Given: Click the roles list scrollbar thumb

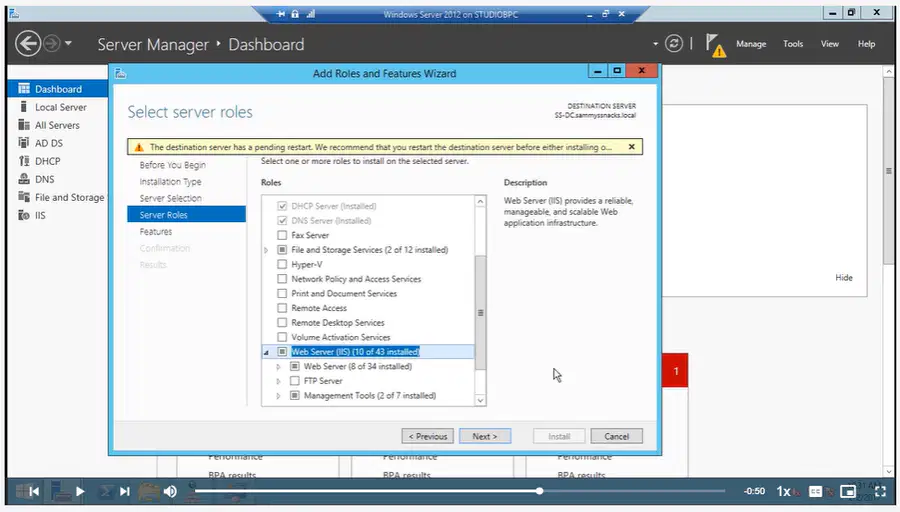Looking at the screenshot, I should pyautogui.click(x=480, y=313).
